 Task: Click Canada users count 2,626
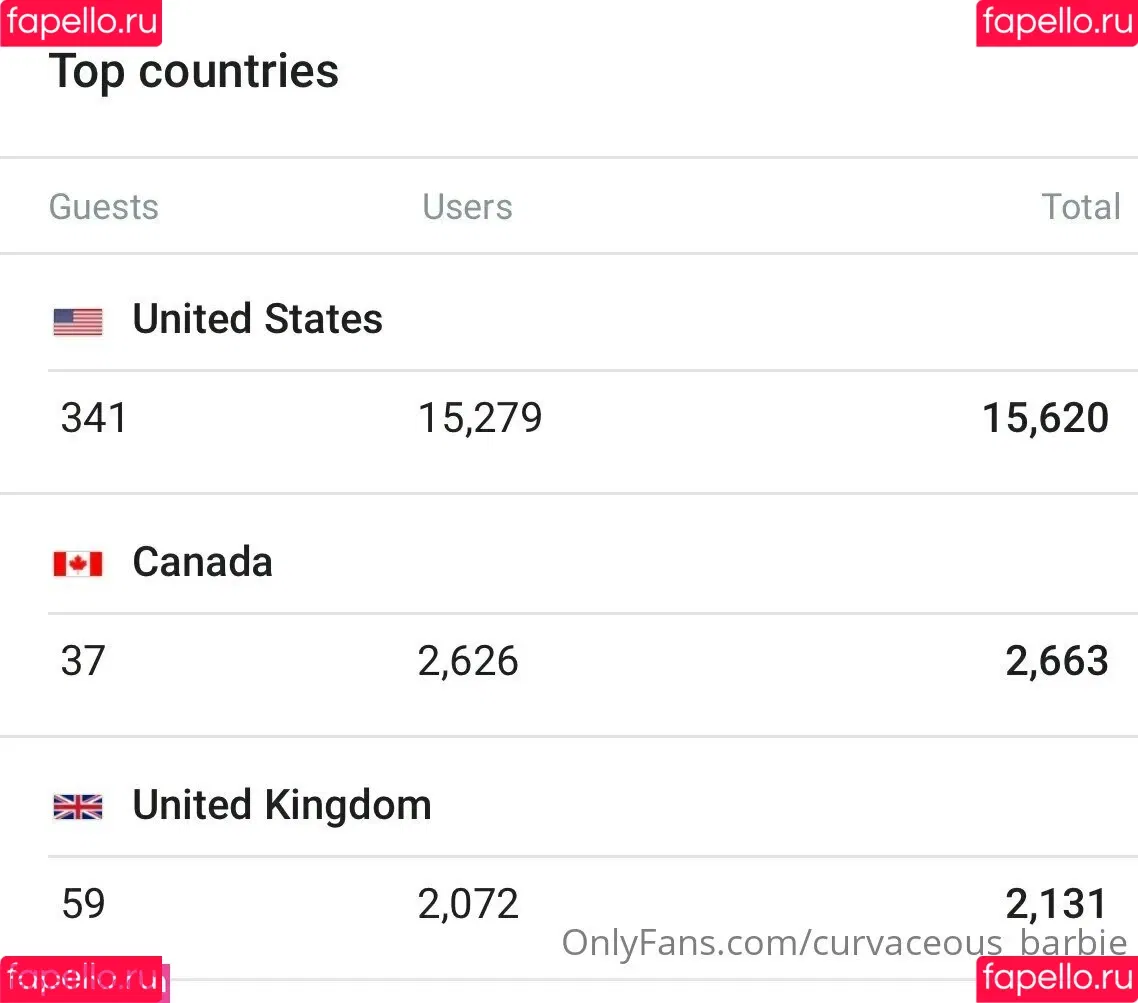tap(468, 661)
